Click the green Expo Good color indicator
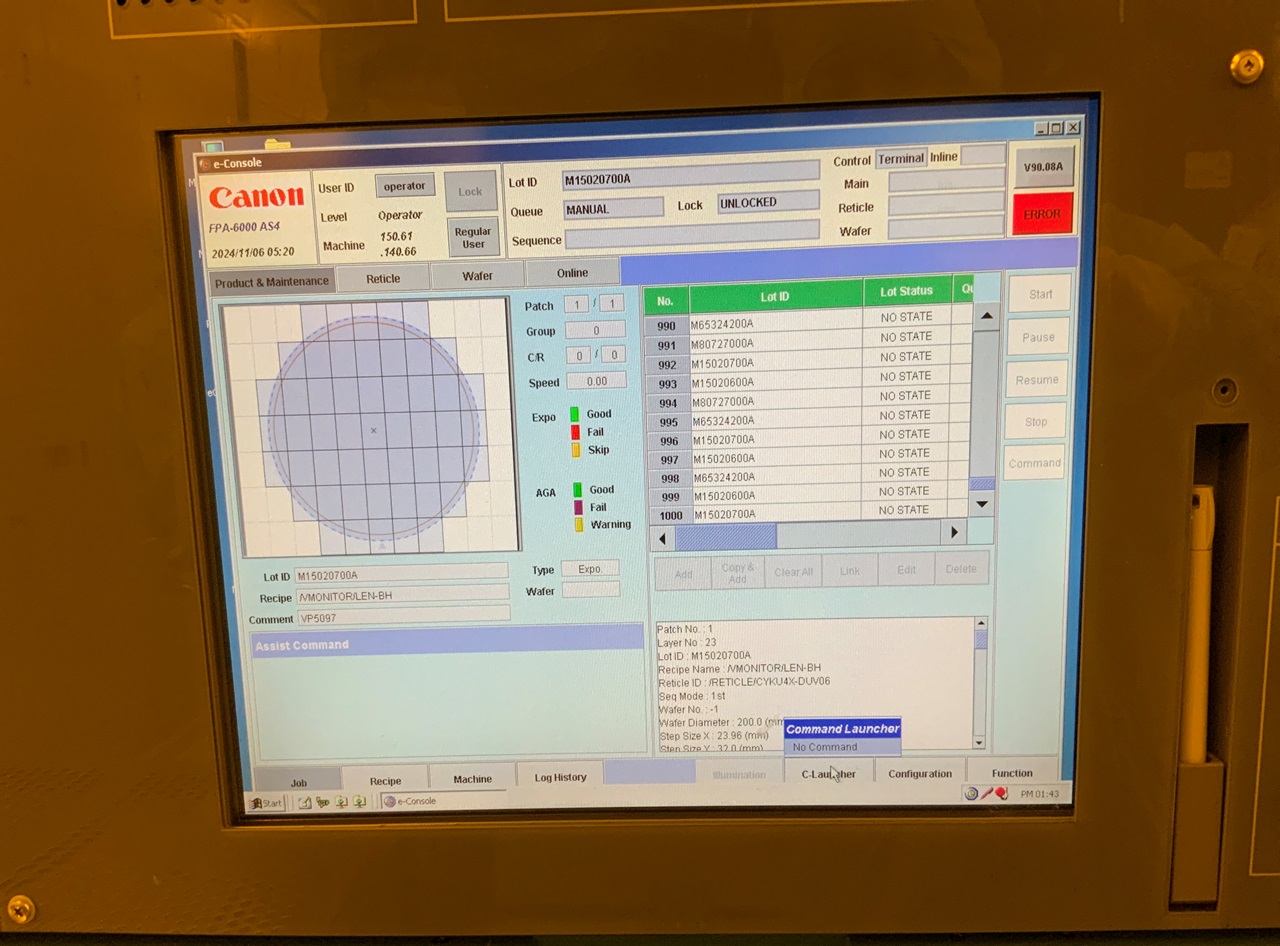The image size is (1280, 946). pos(575,414)
